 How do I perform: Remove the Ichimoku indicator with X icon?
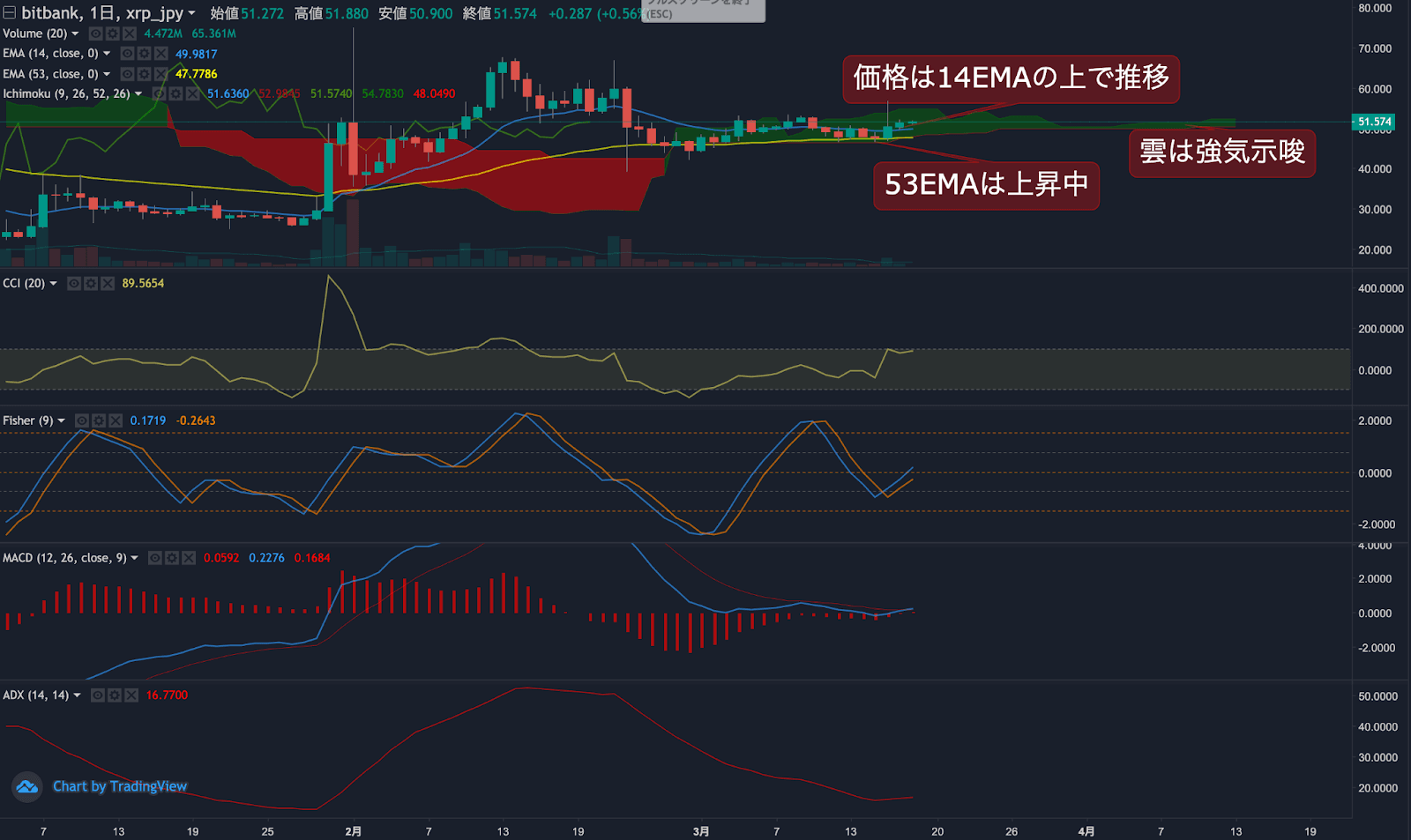[x=192, y=93]
